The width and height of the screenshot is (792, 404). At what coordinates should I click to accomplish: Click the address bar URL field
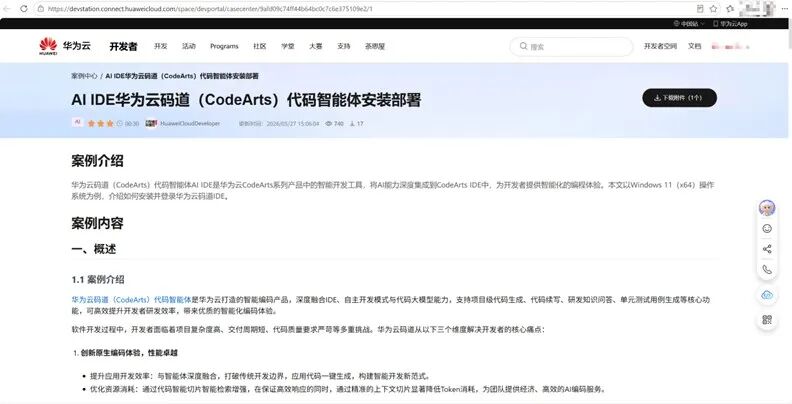pyautogui.click(x=364, y=9)
